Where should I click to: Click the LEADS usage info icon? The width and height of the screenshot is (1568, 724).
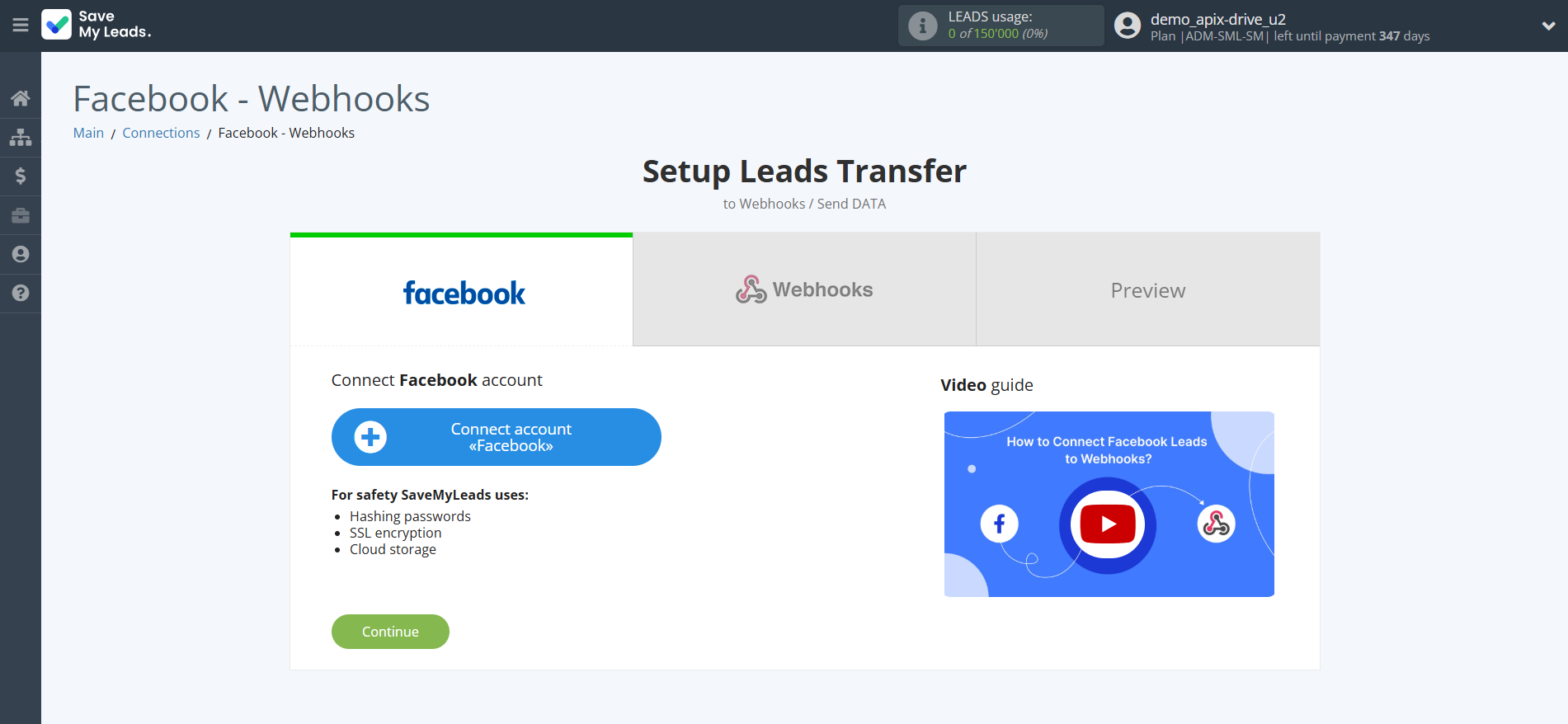click(922, 26)
